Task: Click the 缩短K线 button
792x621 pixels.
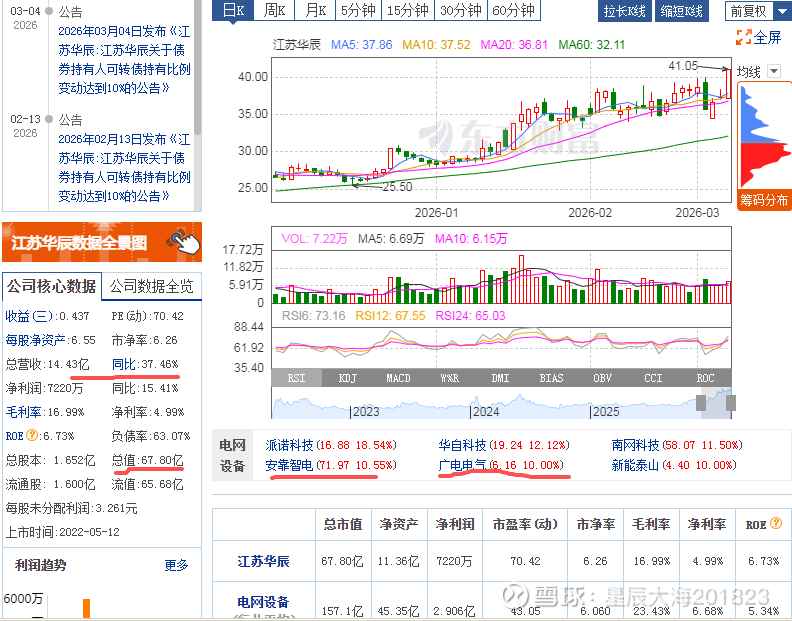Action: [x=682, y=11]
